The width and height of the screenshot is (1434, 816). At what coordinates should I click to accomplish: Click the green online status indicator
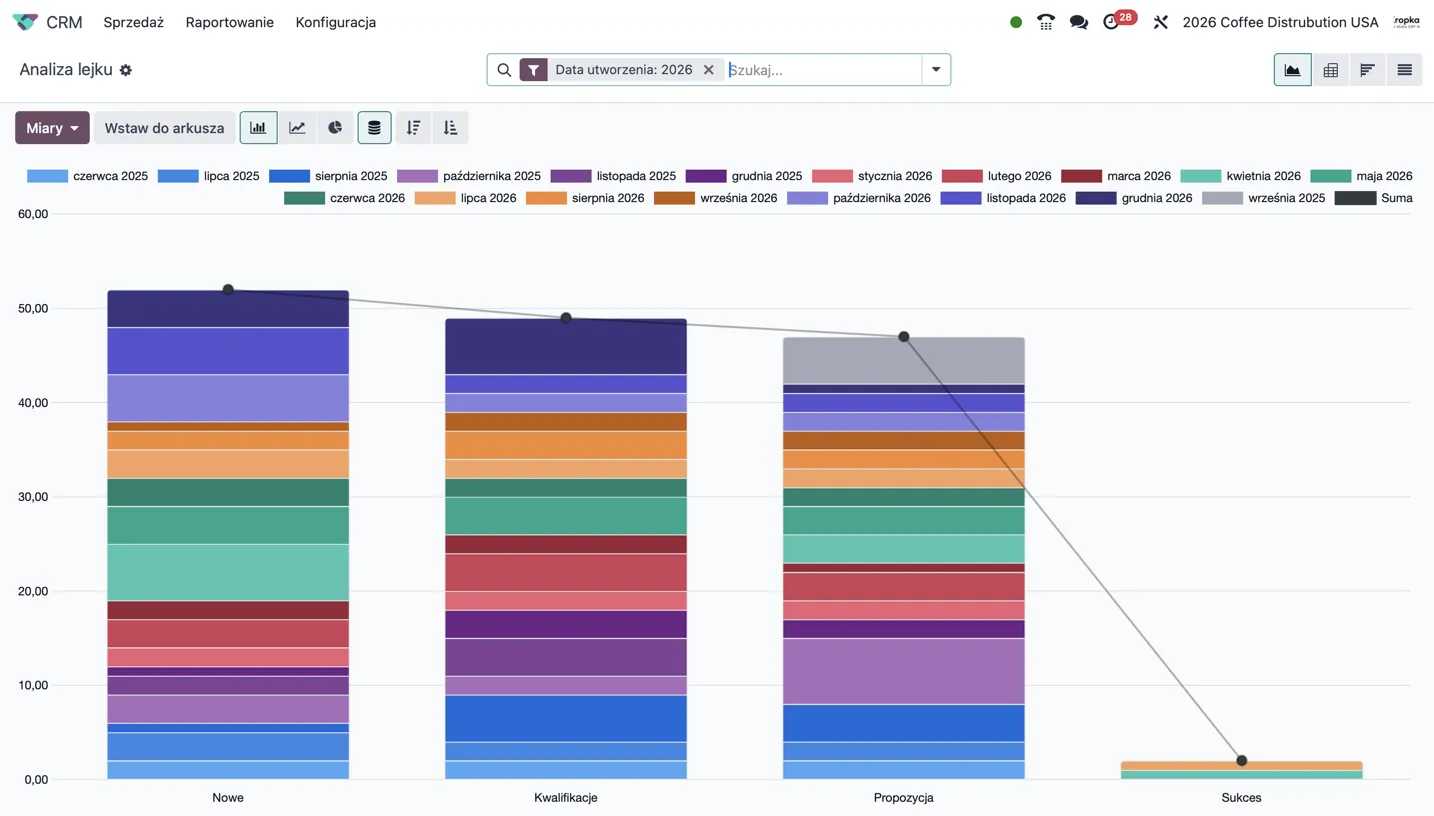tap(1016, 22)
